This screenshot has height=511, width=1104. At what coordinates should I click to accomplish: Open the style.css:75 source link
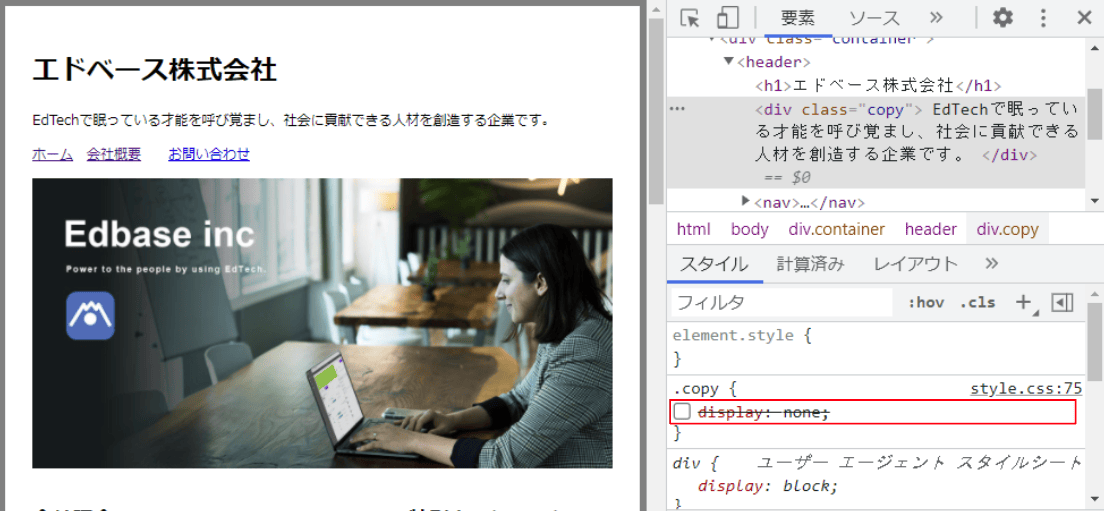click(1026, 389)
